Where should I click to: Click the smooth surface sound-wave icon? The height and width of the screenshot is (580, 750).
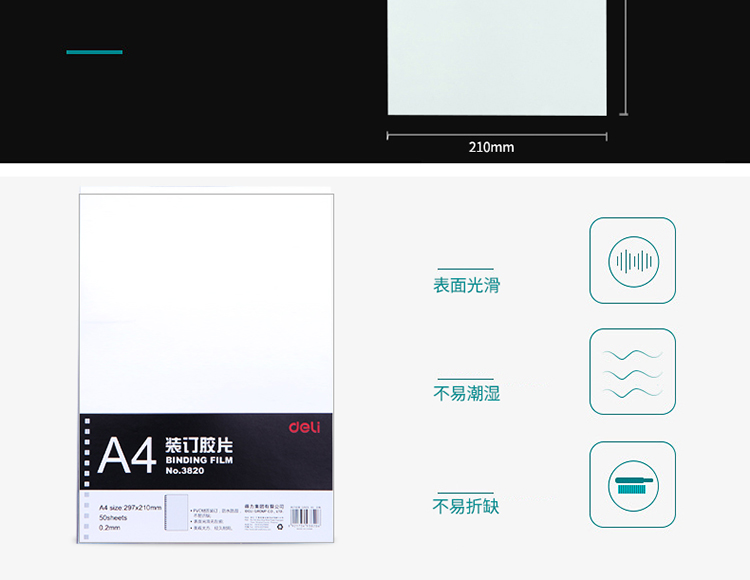[x=633, y=261]
